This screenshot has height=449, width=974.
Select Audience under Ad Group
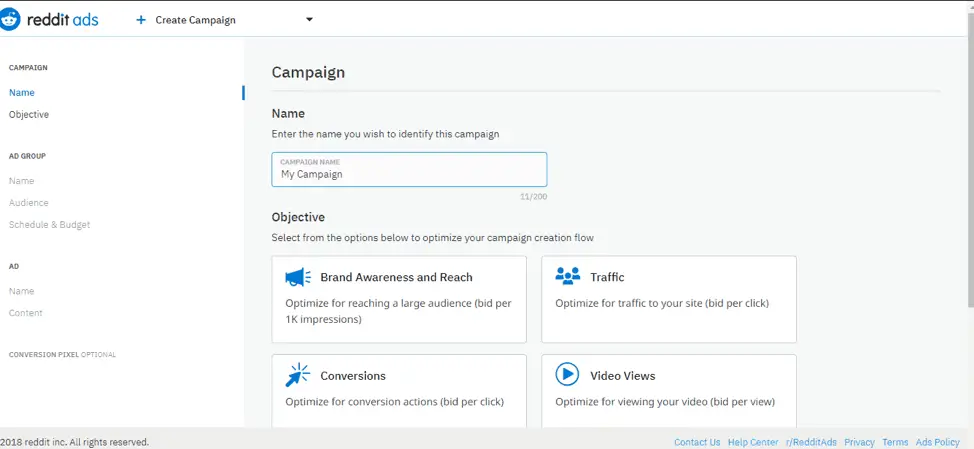click(x=29, y=202)
